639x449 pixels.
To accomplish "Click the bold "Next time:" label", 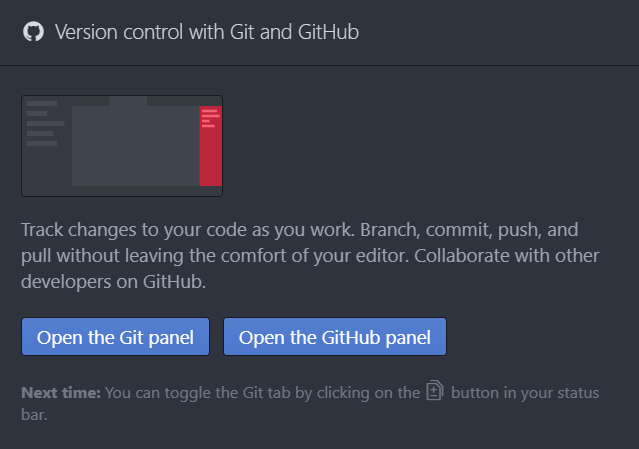I will (60, 392).
